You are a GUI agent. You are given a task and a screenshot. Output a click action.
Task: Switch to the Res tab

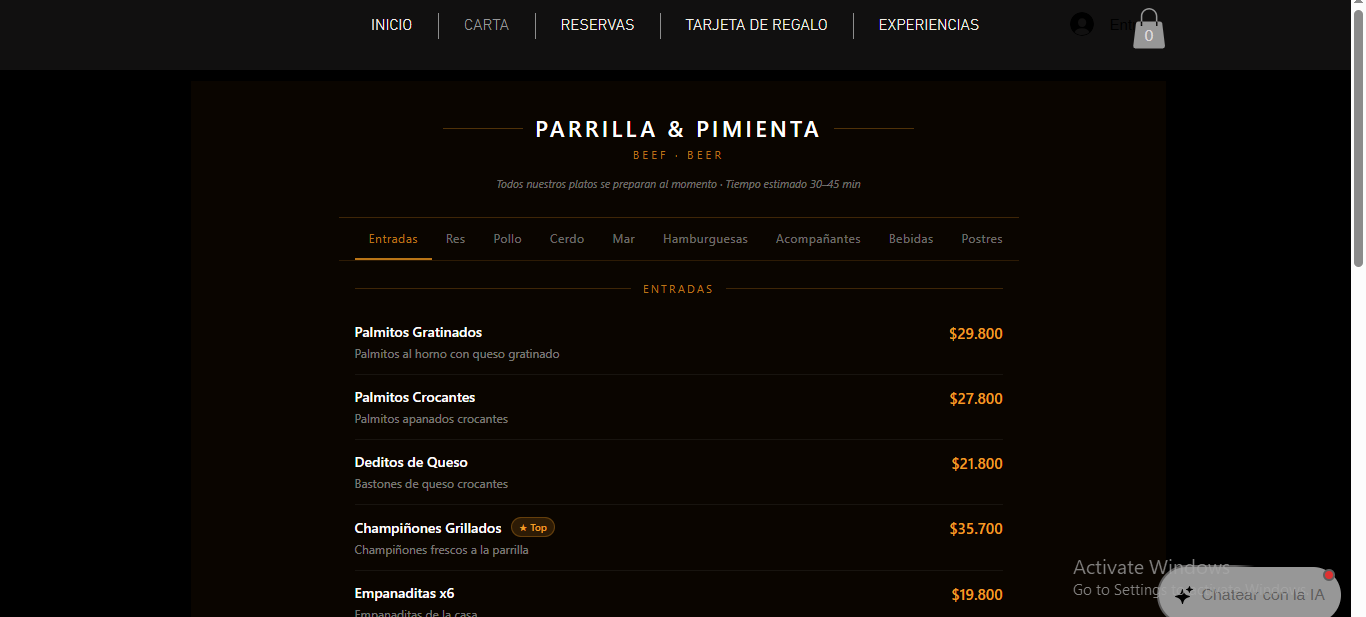click(455, 239)
